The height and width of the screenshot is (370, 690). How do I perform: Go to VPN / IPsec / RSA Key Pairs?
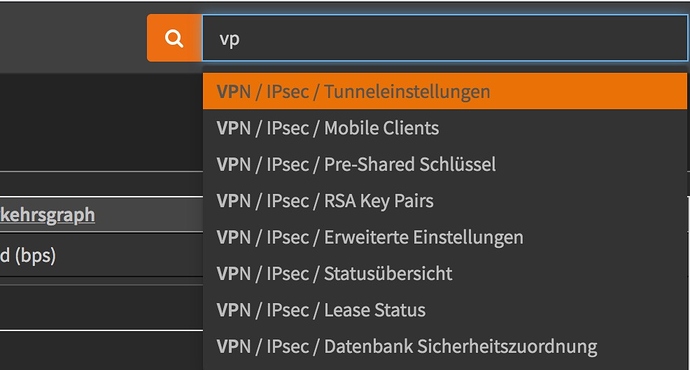tap(444, 201)
